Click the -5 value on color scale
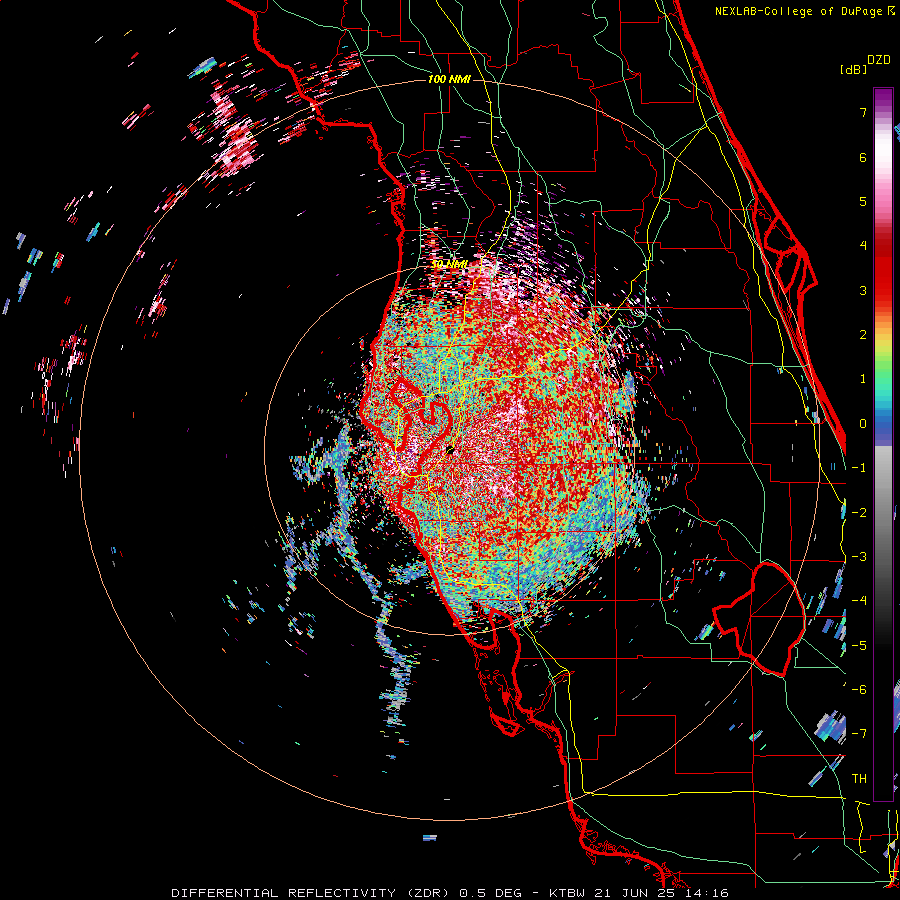This screenshot has width=900, height=900. pyautogui.click(x=859, y=646)
